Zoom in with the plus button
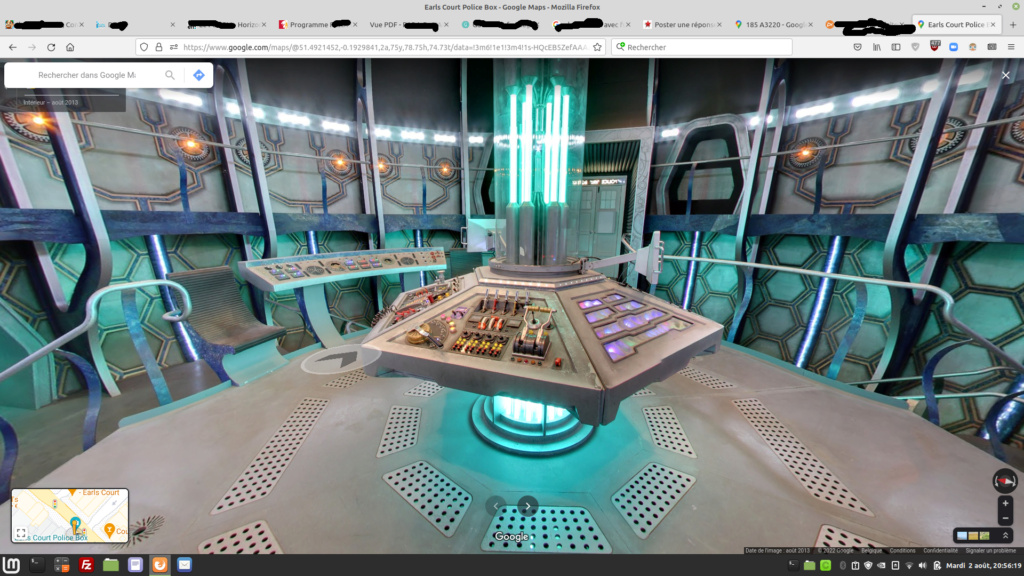Screen dimensions: 1024x576 [1006, 504]
